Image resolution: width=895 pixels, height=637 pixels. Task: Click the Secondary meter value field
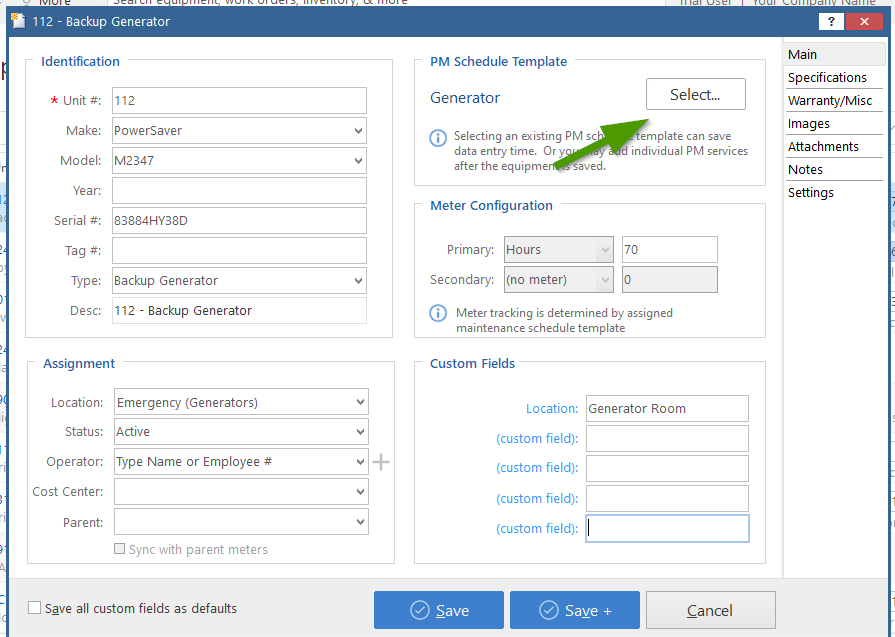(670, 280)
